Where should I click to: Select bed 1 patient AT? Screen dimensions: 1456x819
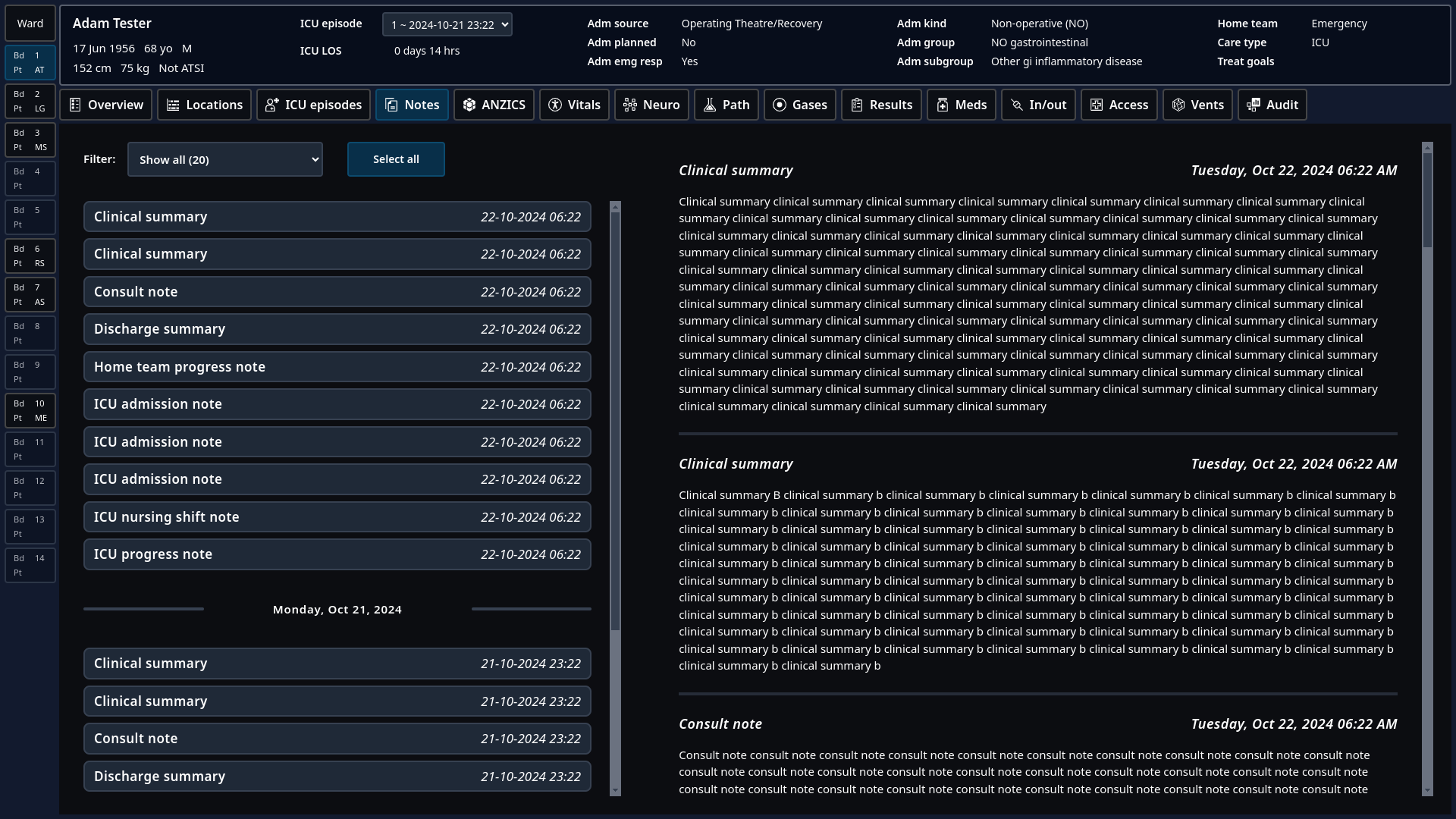tap(30, 62)
